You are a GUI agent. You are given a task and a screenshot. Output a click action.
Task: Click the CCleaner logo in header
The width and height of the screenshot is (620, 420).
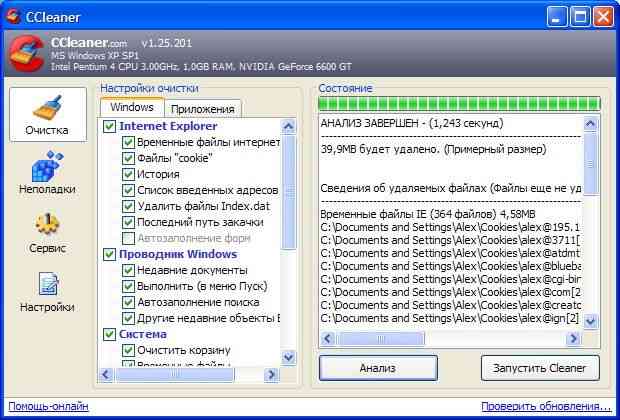coord(26,53)
